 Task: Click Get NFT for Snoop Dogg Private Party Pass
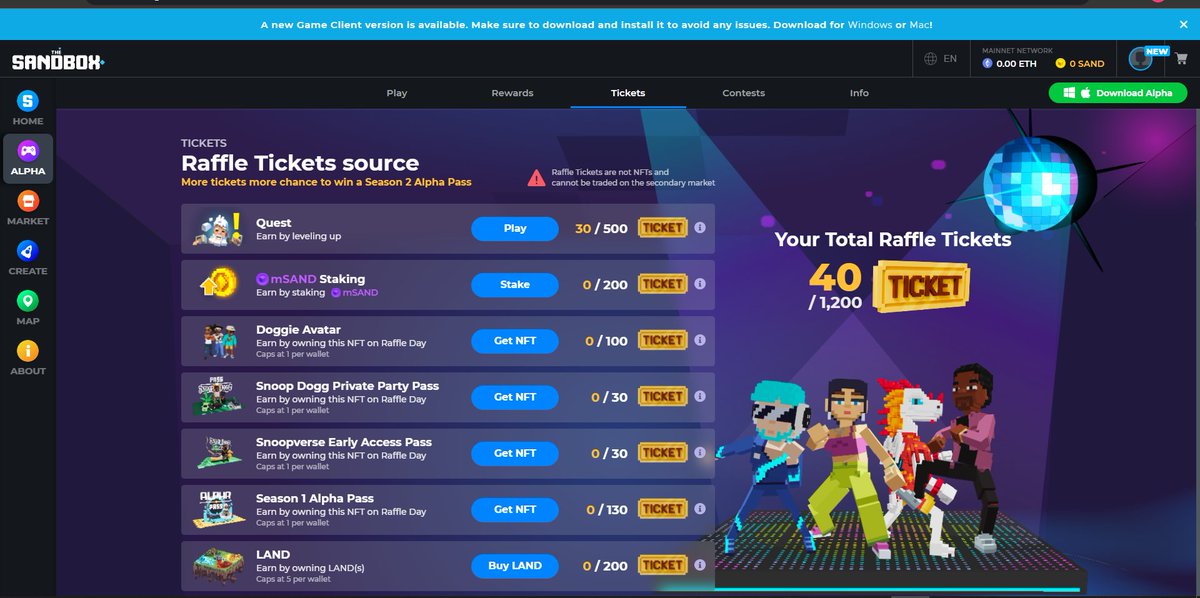tap(515, 397)
